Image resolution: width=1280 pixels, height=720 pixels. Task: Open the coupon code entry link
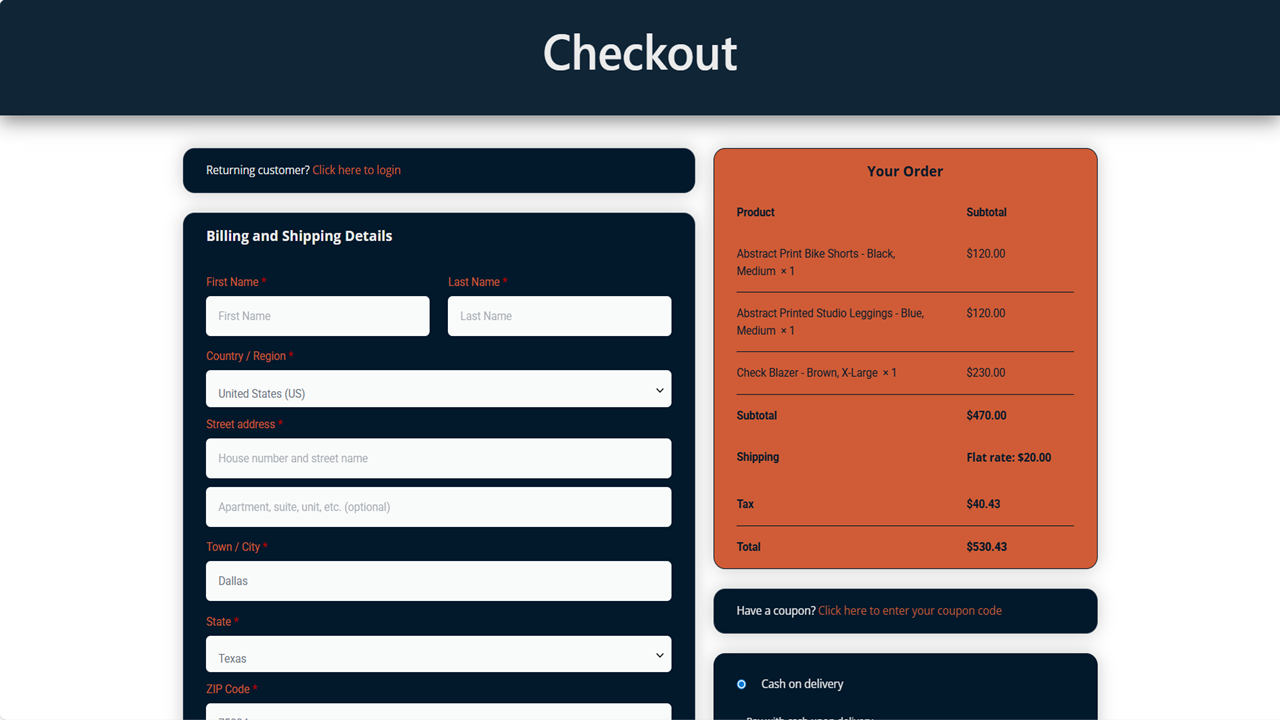point(909,611)
